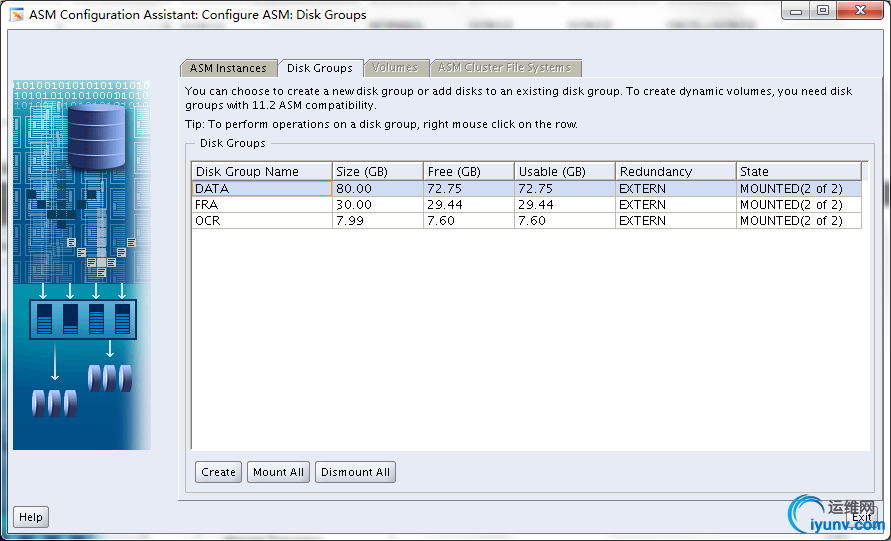Viewport: 891px width, 541px height.
Task: Select the DATA disk group name cell
Action: 262,189
